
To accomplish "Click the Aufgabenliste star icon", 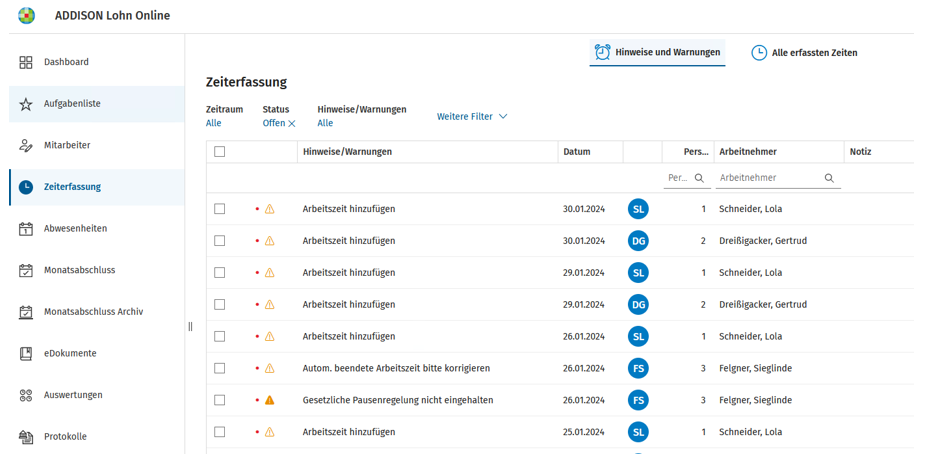I will [x=26, y=104].
